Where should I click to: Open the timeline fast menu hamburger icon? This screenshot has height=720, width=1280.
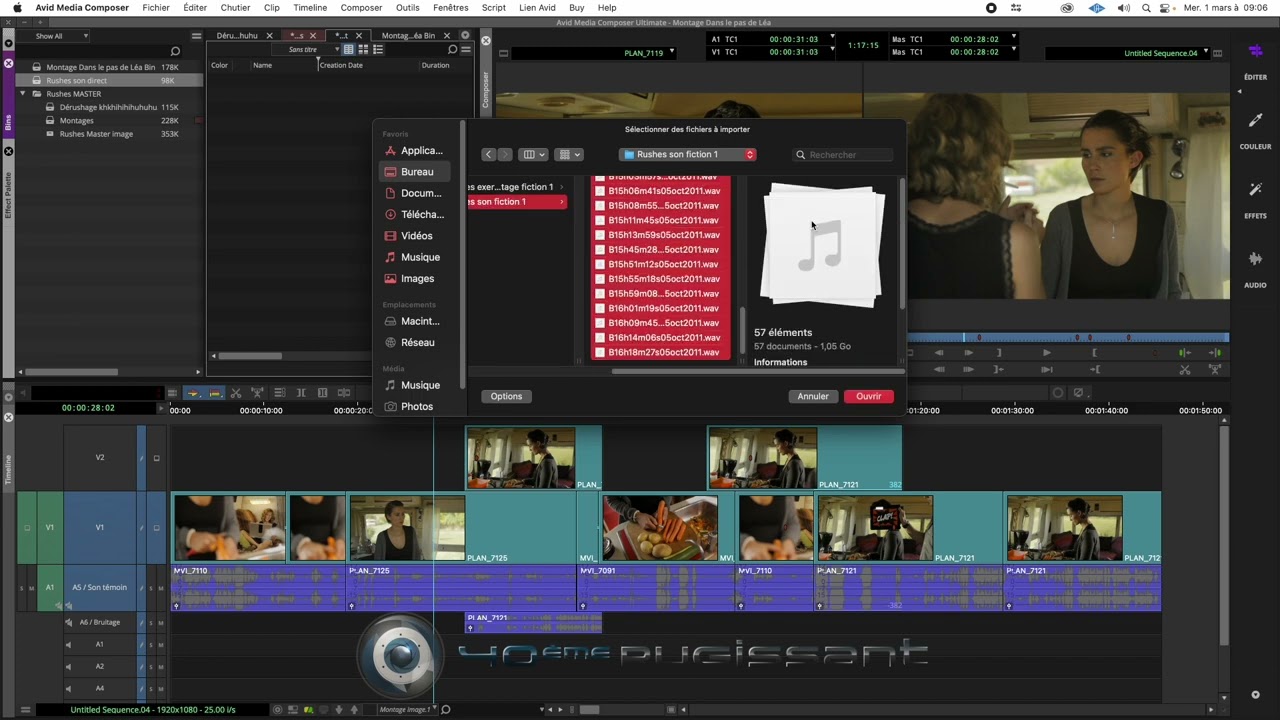[25, 710]
